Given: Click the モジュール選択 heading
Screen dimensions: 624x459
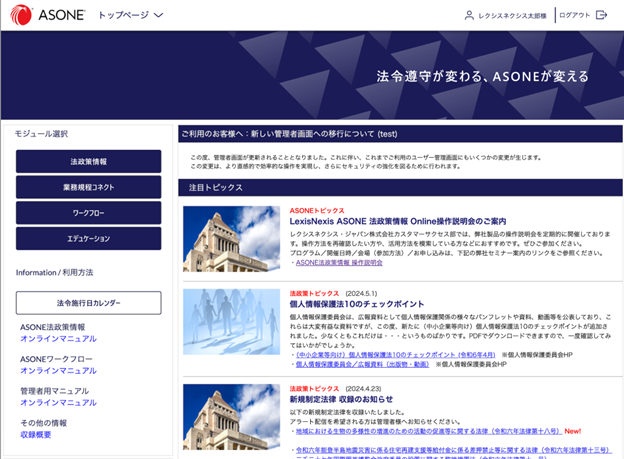Looking at the screenshot, I should click(41, 134).
